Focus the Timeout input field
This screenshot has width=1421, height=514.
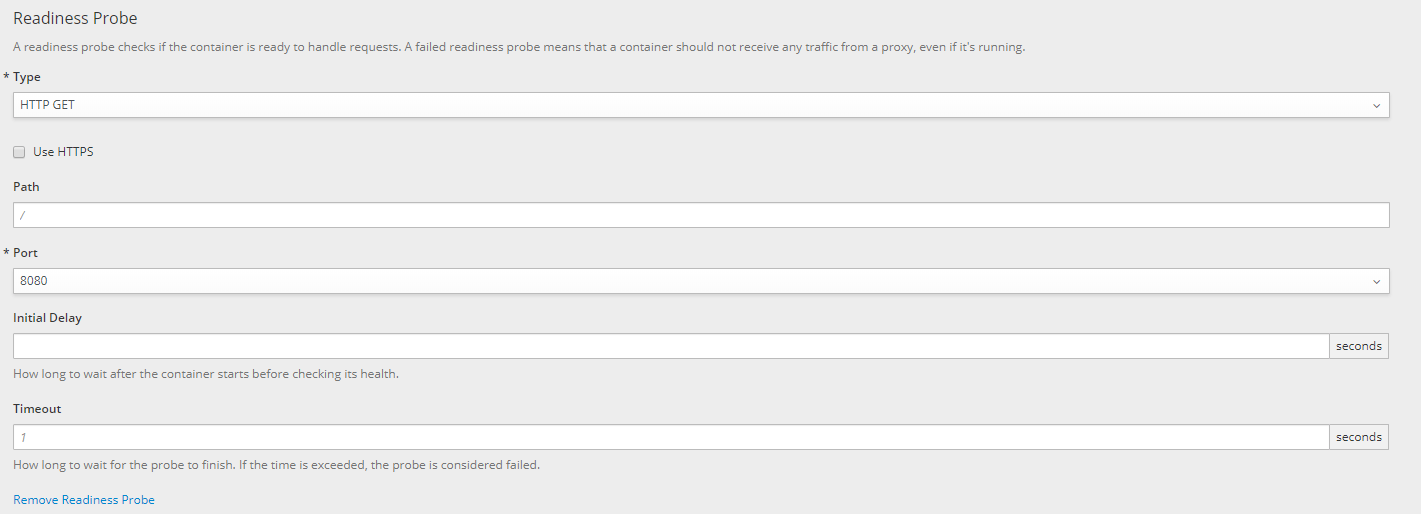pyautogui.click(x=670, y=437)
